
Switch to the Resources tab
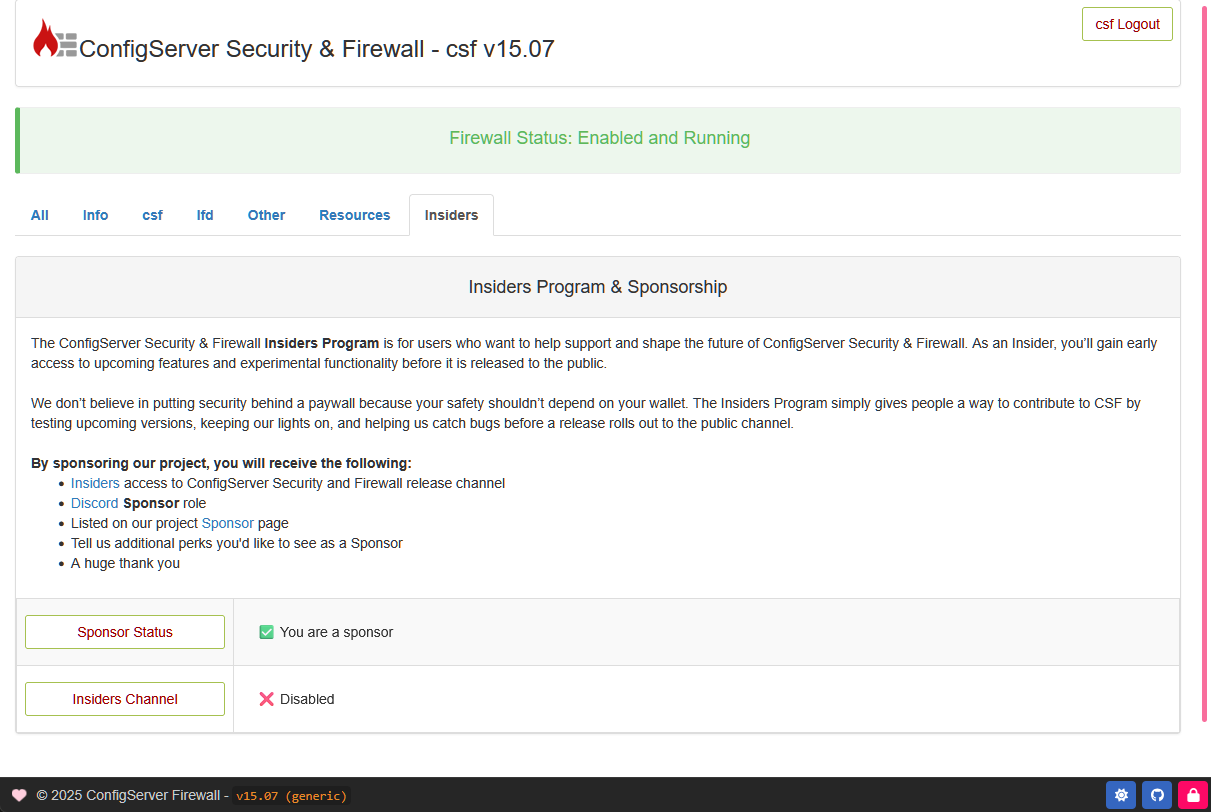point(355,215)
